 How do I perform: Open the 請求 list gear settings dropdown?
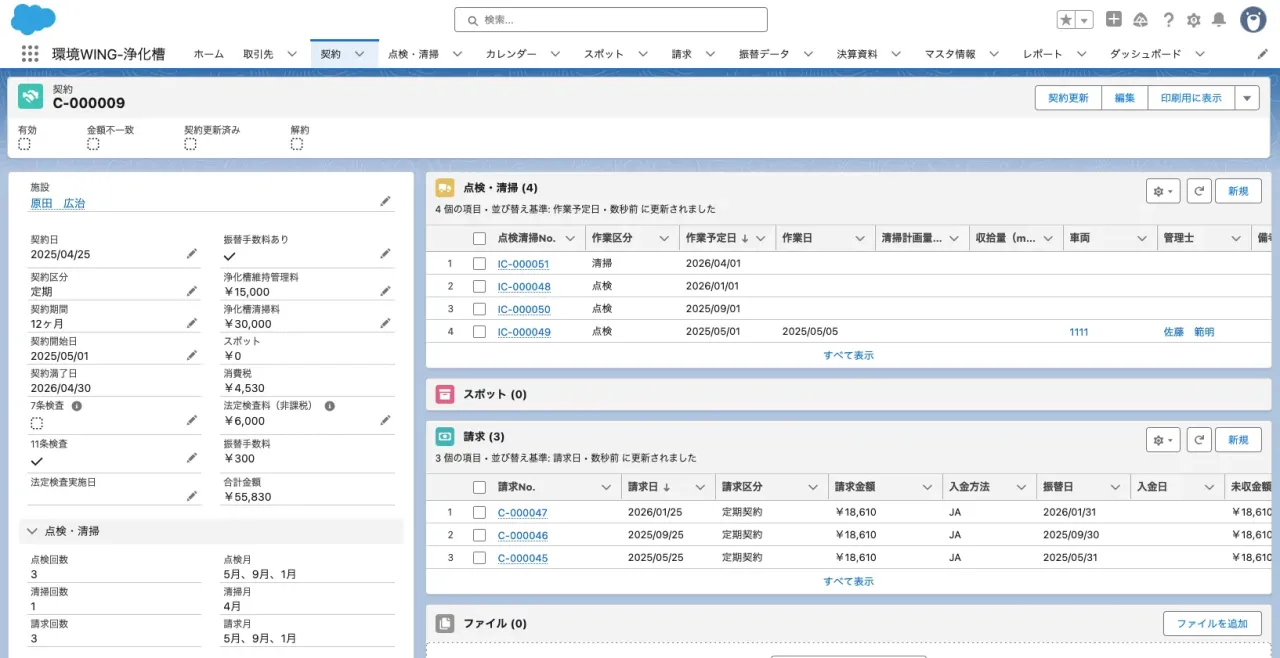pyautogui.click(x=1163, y=439)
